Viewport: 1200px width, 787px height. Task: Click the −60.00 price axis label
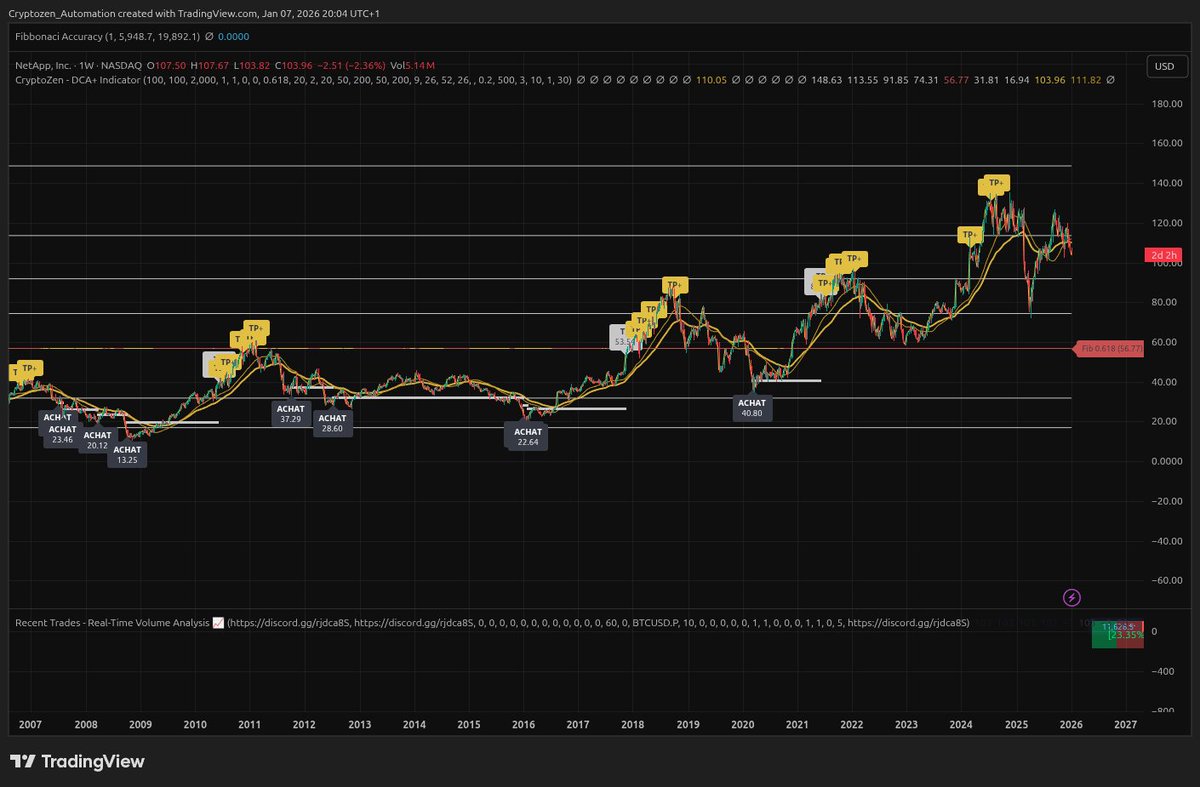pyautogui.click(x=1166, y=580)
